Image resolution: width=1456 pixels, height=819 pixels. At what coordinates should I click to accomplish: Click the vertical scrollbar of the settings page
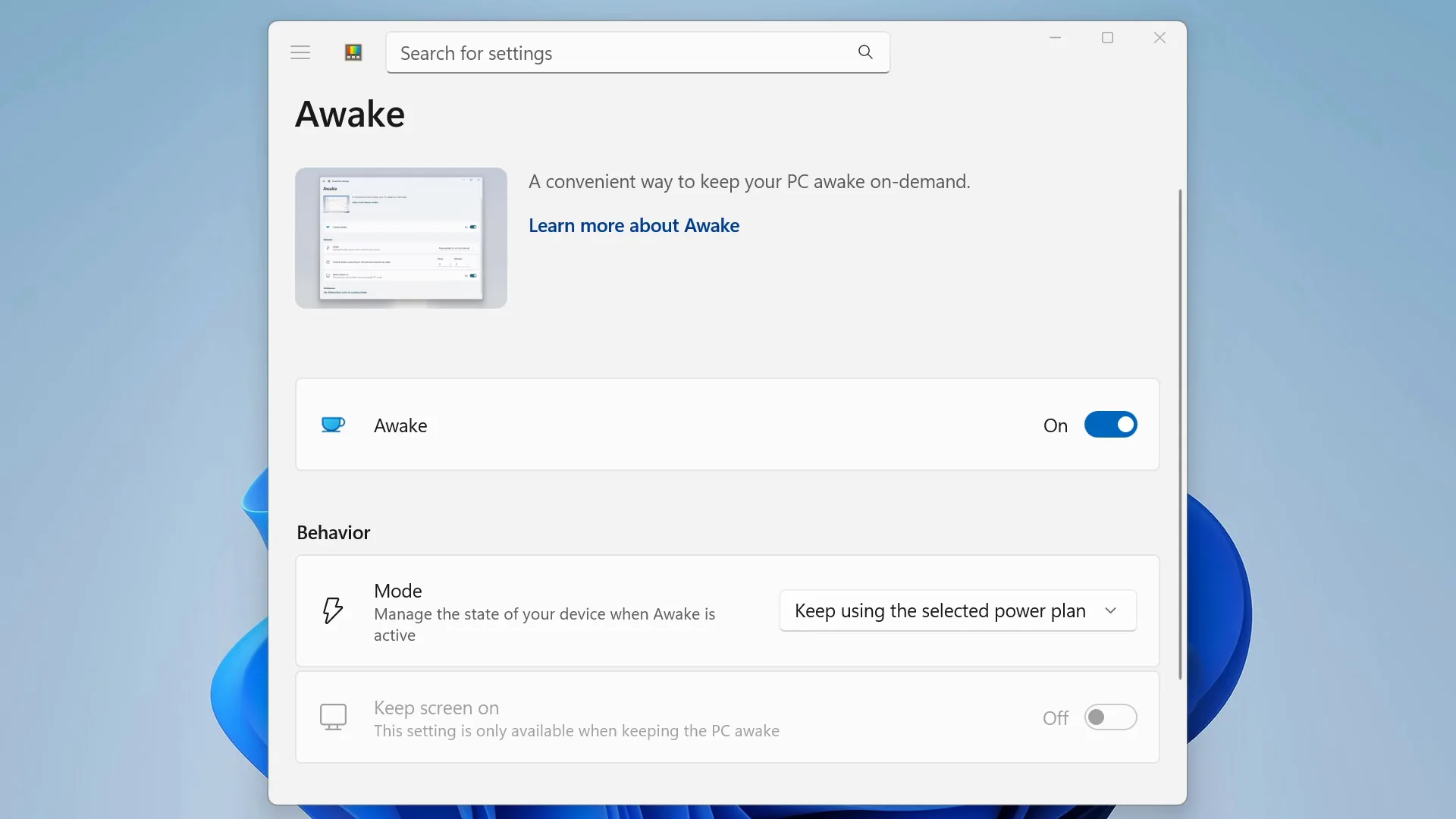point(1180,434)
